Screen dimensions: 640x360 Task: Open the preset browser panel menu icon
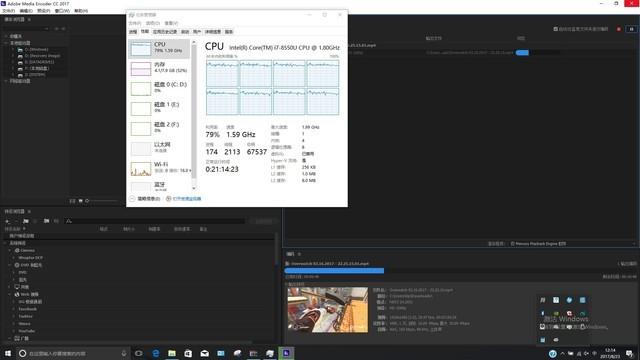[x=29, y=211]
